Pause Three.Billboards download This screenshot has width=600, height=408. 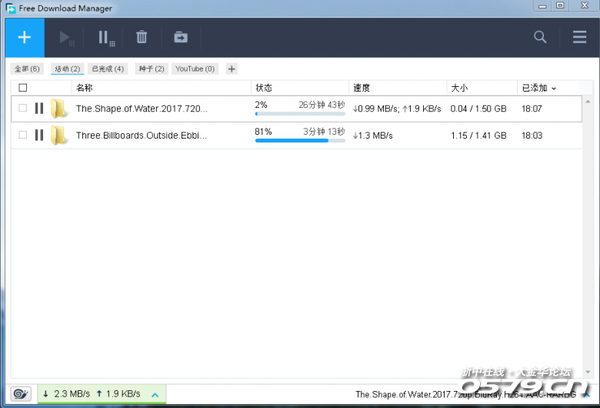pyautogui.click(x=39, y=136)
